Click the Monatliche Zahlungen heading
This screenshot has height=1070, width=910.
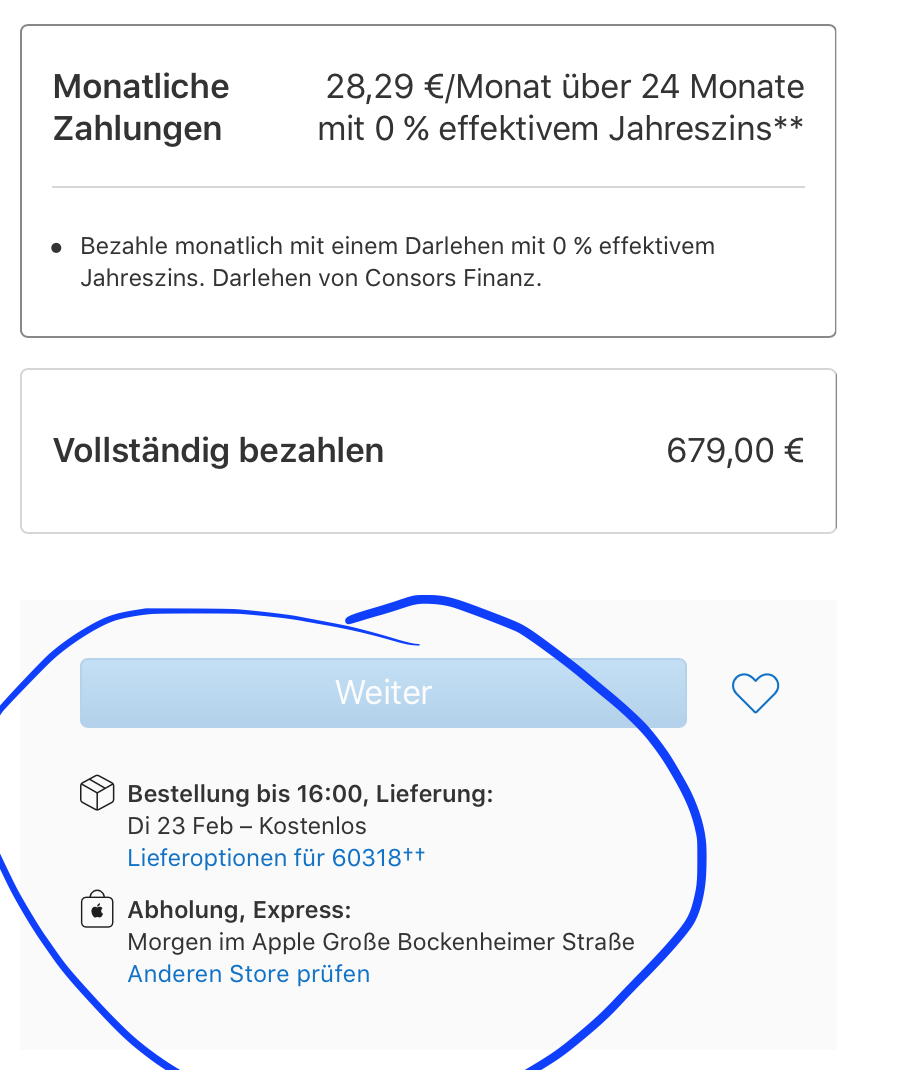coord(141,108)
